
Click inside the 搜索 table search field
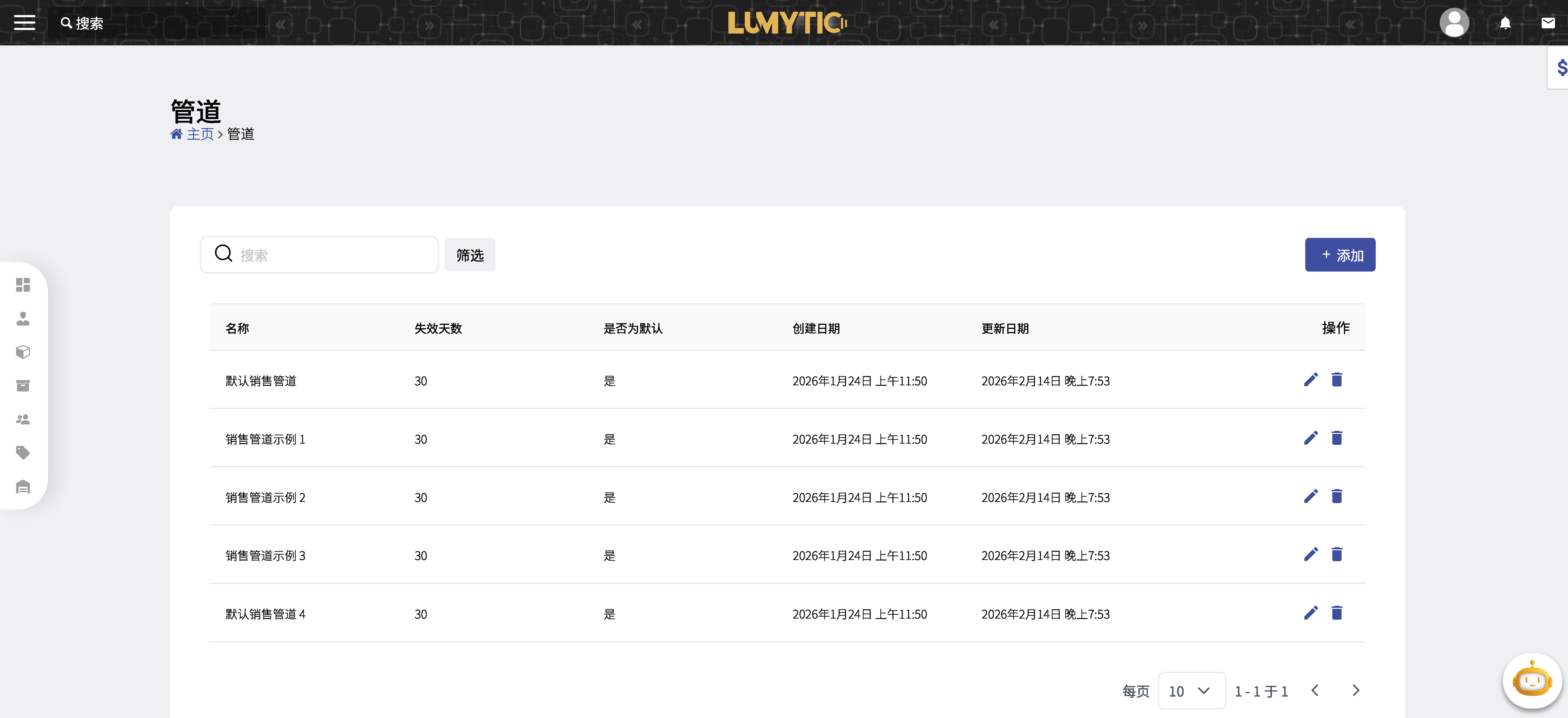[319, 254]
